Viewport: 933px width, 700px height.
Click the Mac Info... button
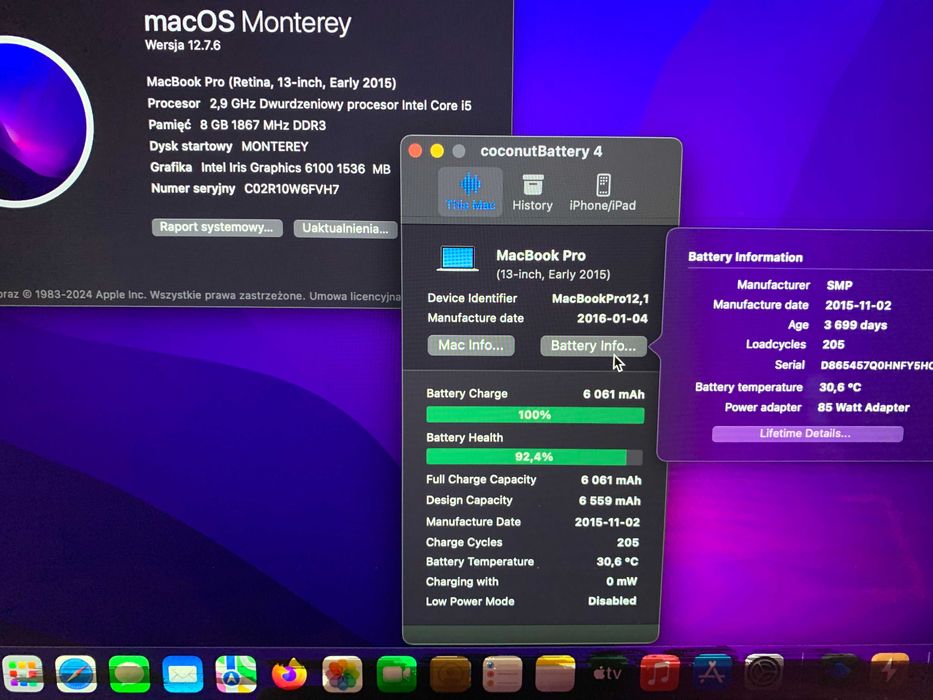click(471, 345)
